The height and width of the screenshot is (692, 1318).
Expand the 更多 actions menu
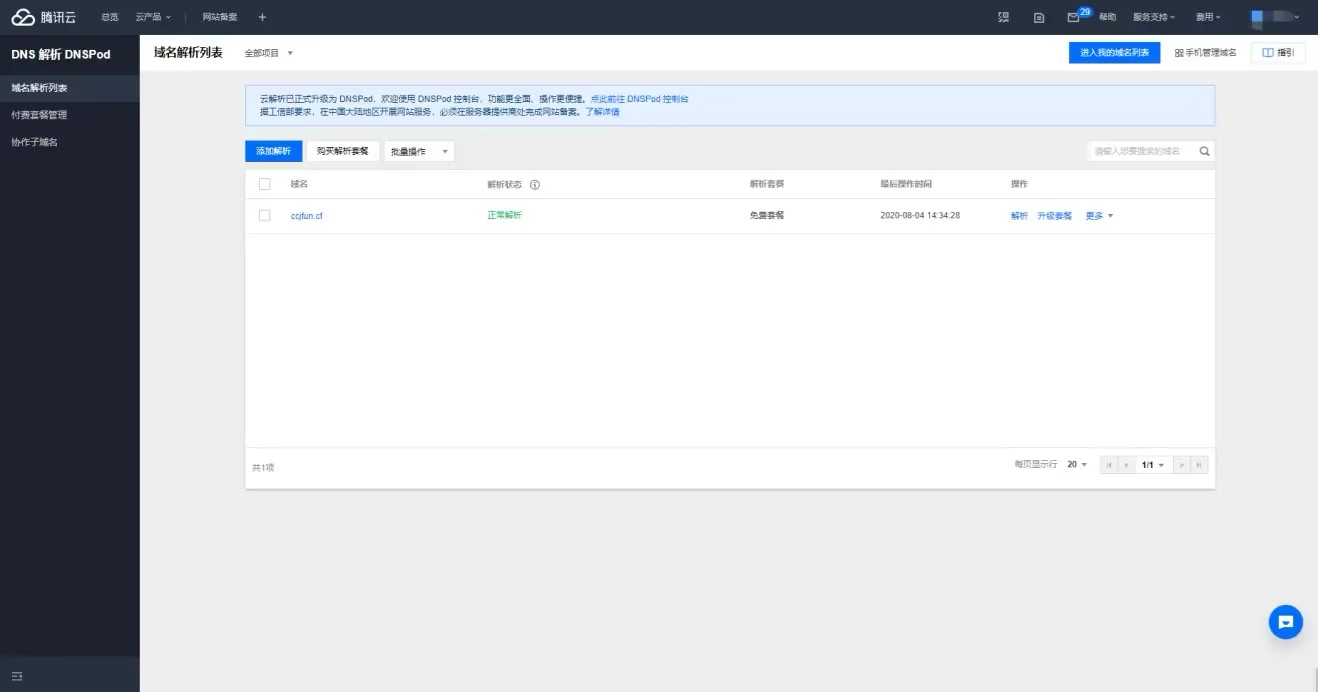[1099, 216]
